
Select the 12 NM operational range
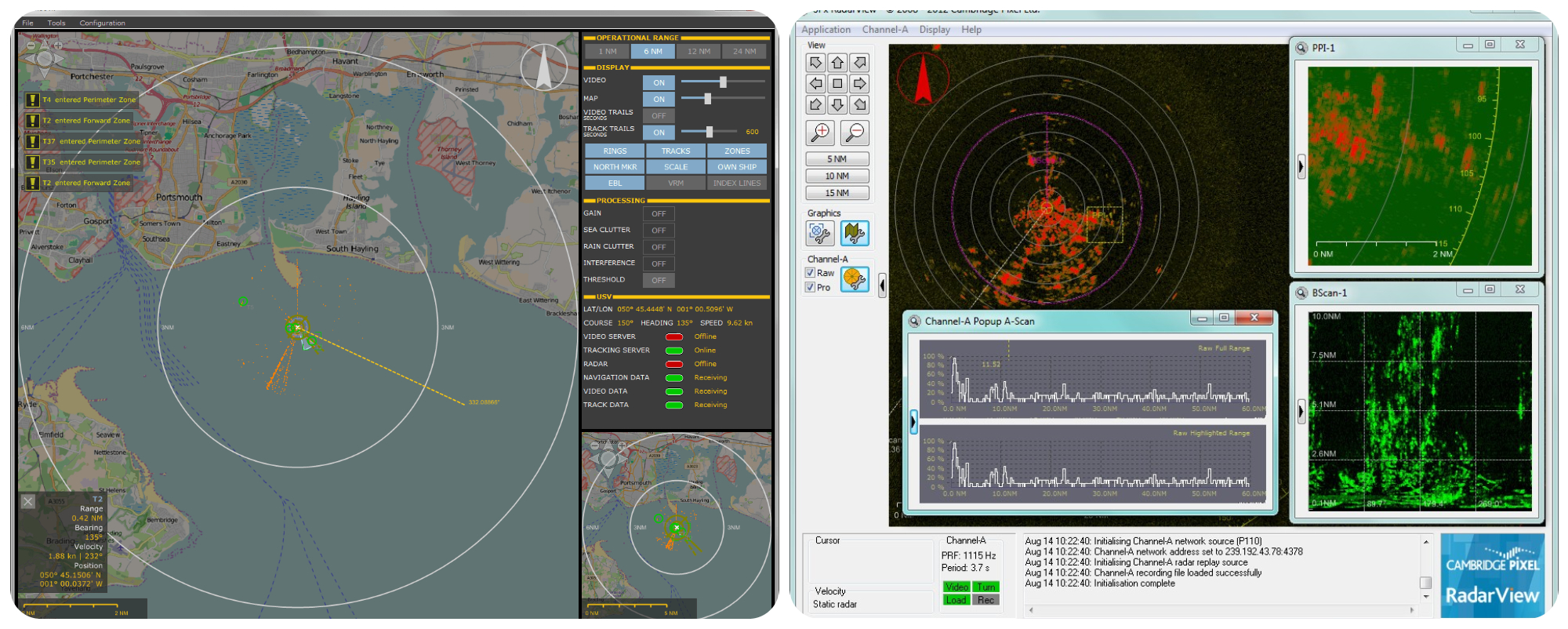coord(699,52)
